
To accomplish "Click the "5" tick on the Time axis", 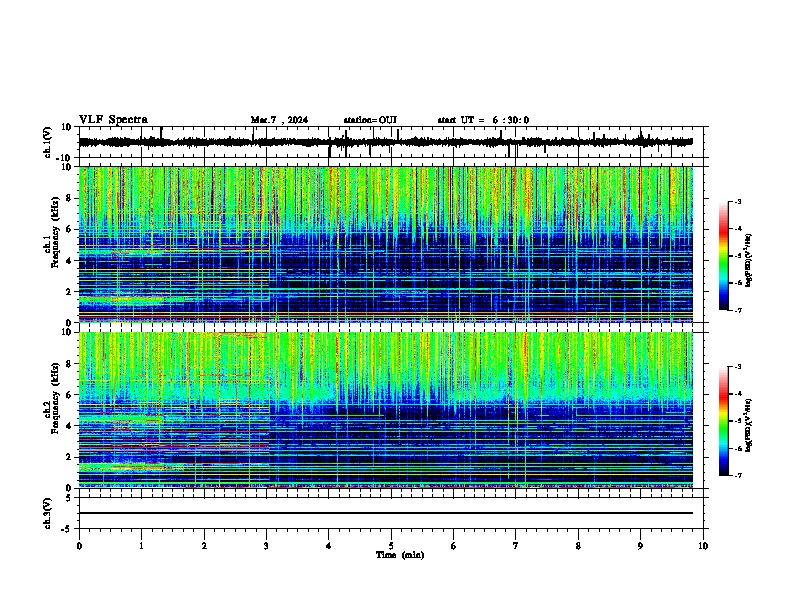I will (x=391, y=546).
